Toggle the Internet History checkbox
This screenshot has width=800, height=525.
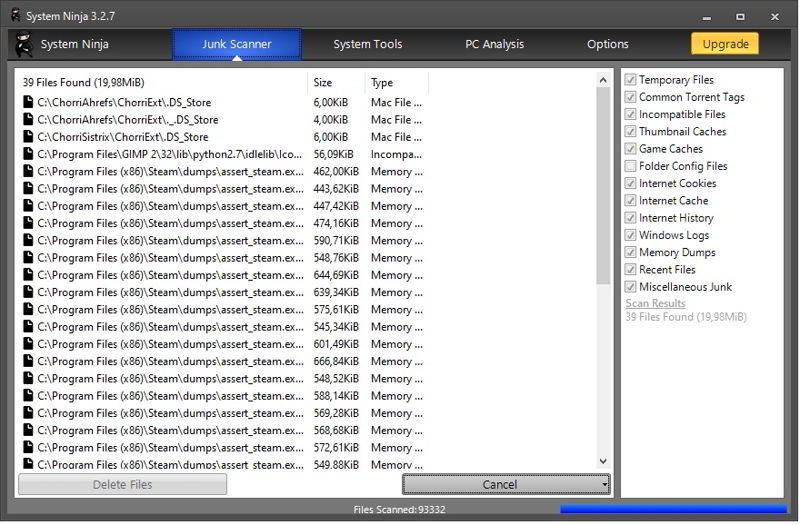[x=631, y=218]
